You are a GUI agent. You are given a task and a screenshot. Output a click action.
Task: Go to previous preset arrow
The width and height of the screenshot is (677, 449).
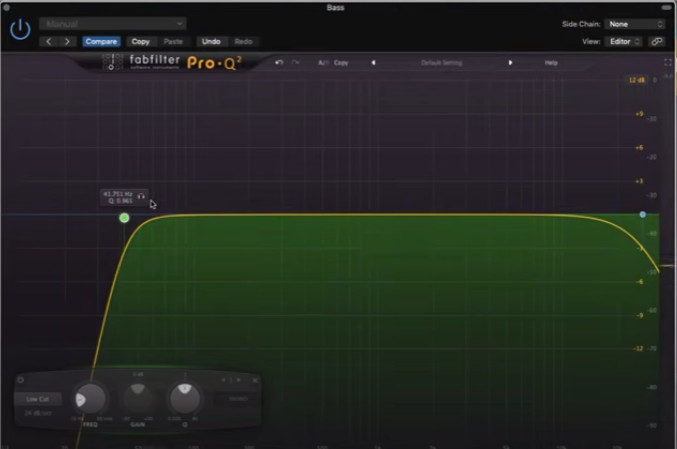pos(49,41)
